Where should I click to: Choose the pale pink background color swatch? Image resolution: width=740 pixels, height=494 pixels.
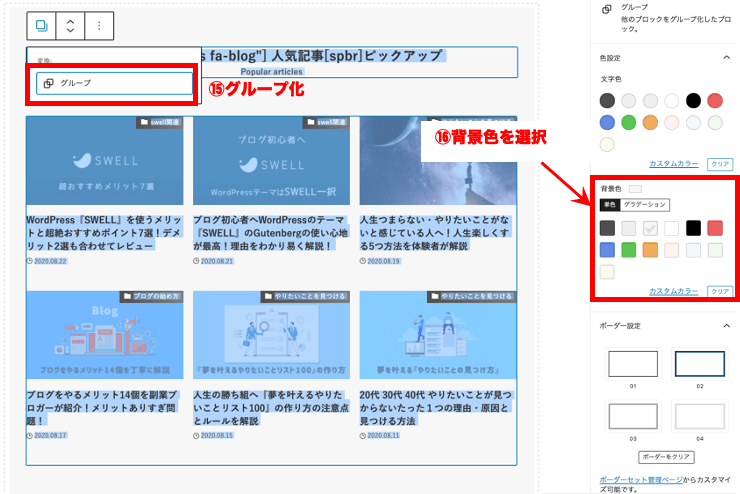(672, 250)
